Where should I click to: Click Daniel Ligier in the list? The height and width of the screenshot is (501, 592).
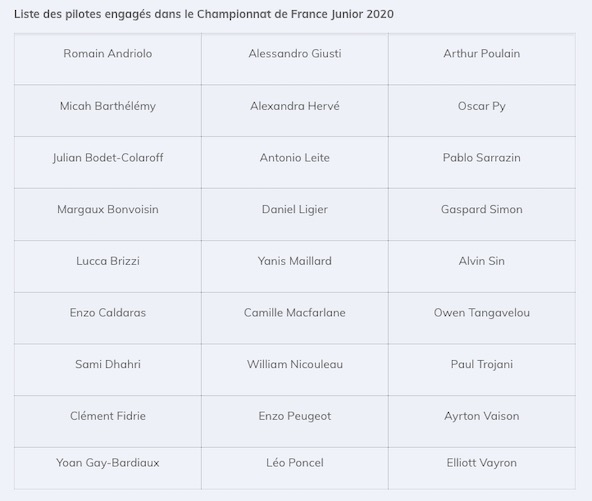(295, 210)
